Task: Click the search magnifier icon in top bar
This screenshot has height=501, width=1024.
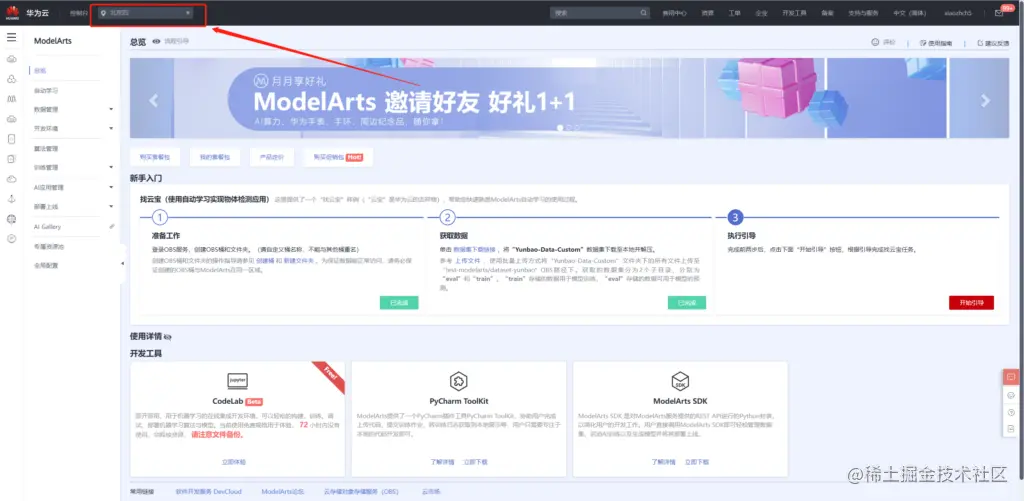Action: (x=643, y=12)
